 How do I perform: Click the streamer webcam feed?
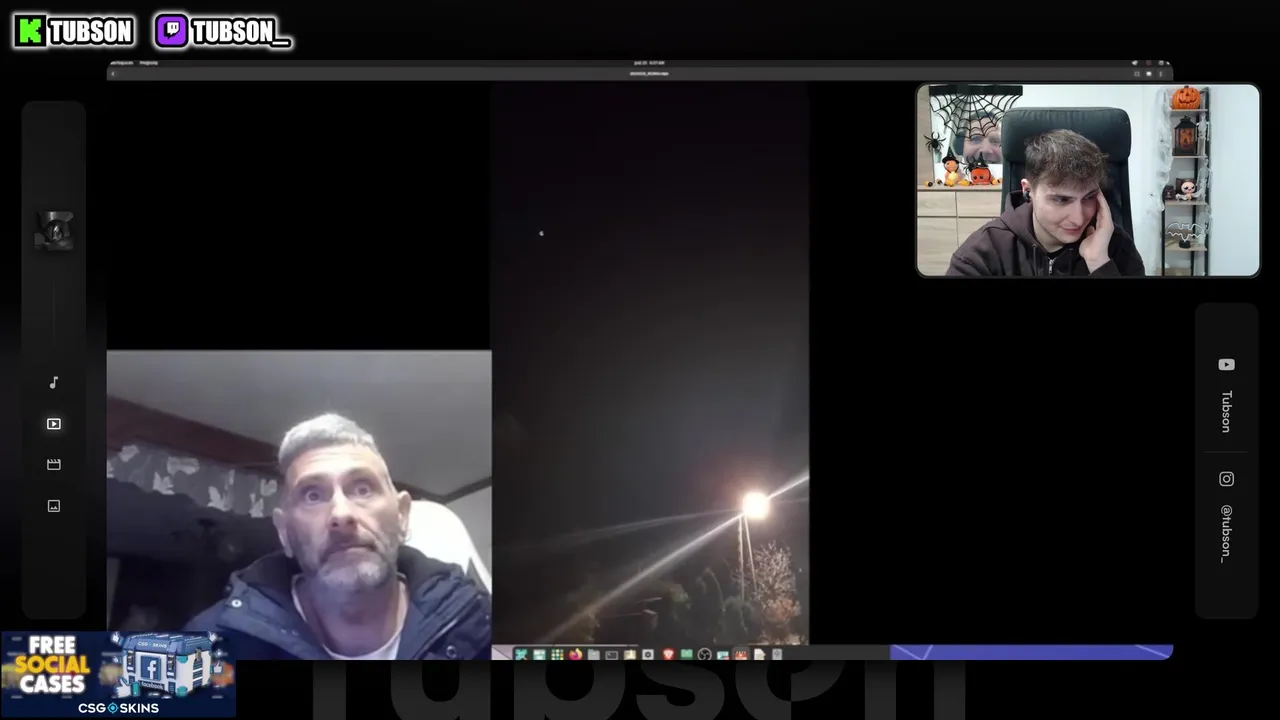pos(1088,180)
